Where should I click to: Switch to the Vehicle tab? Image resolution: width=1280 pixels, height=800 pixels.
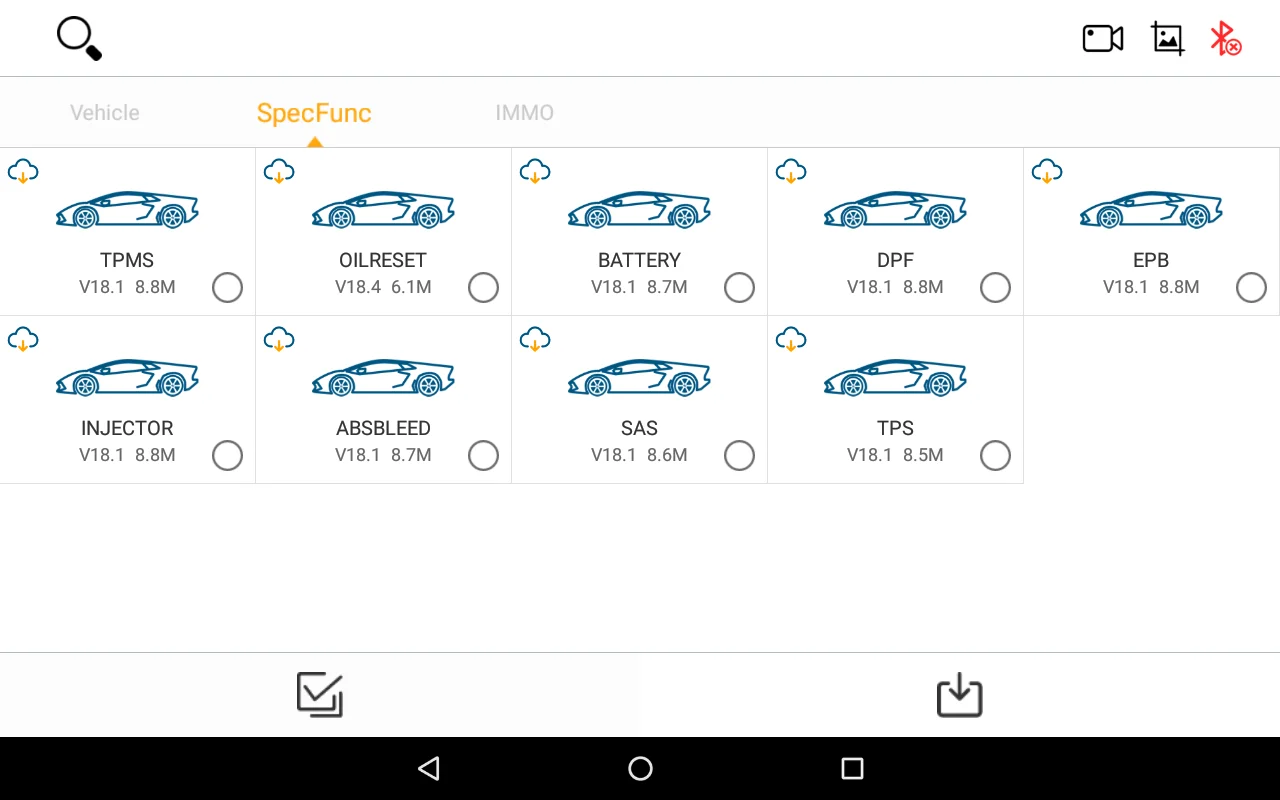click(105, 113)
